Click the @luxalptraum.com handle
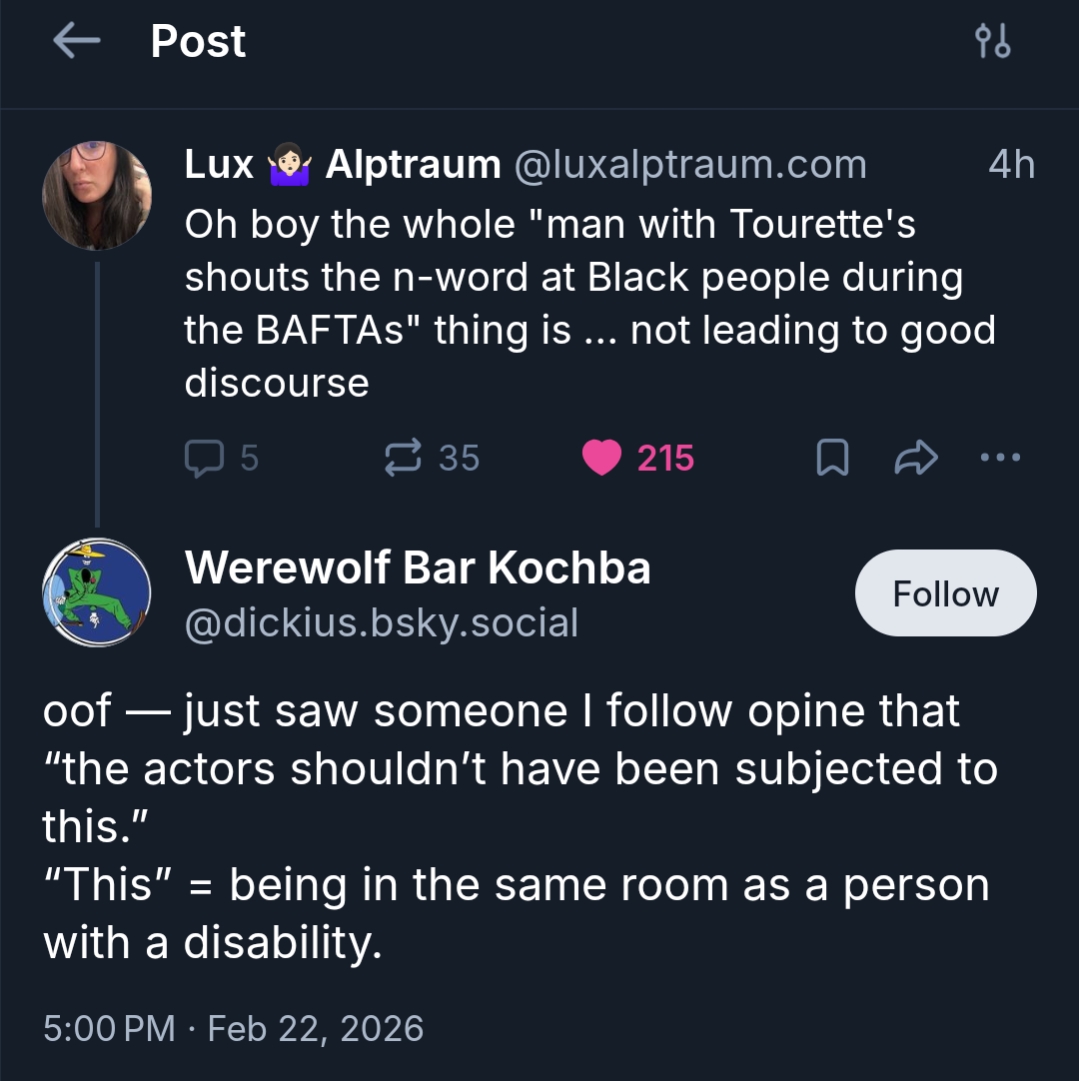Viewport: 1079px width, 1081px height. coord(689,165)
